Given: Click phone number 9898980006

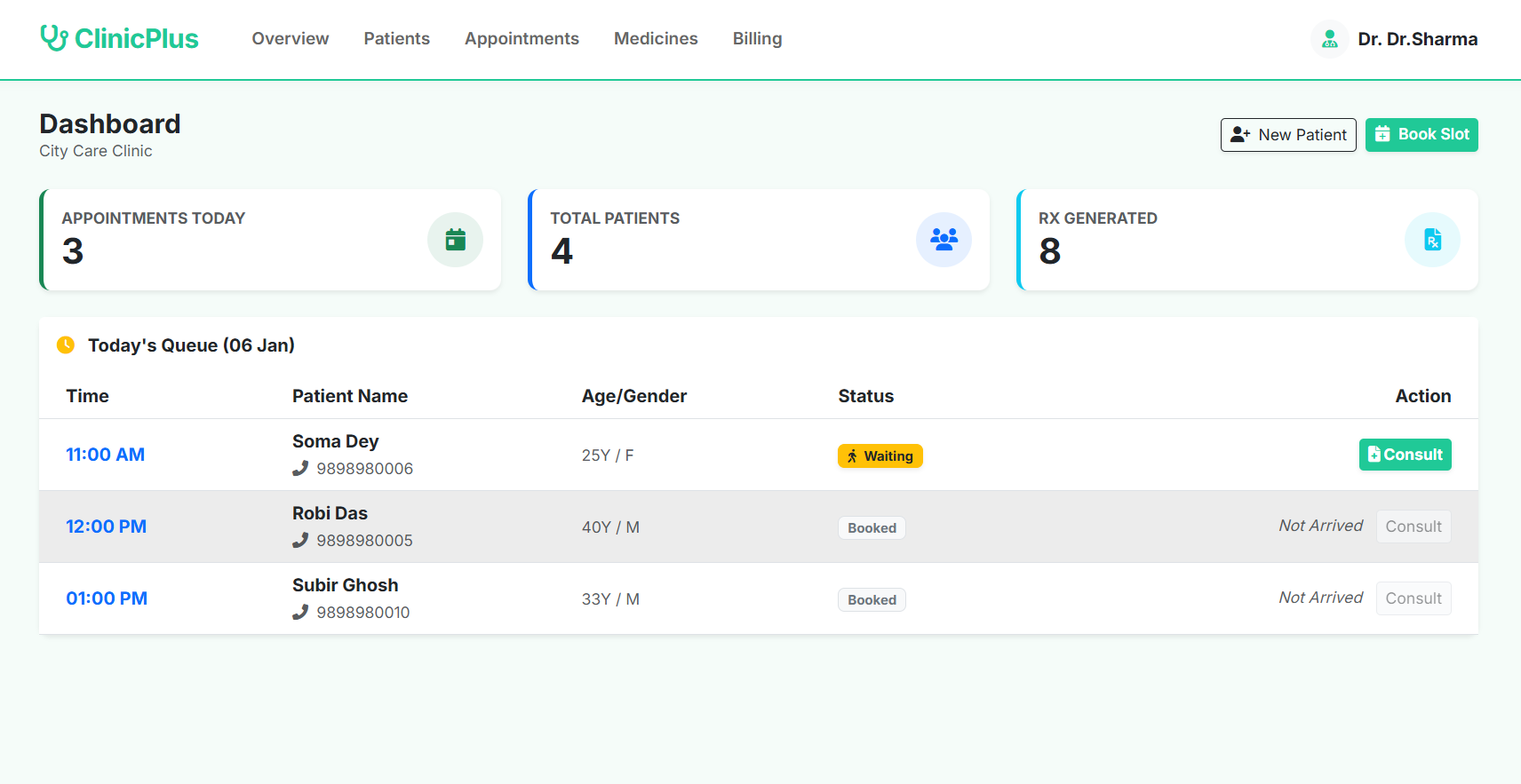Looking at the screenshot, I should [365, 469].
